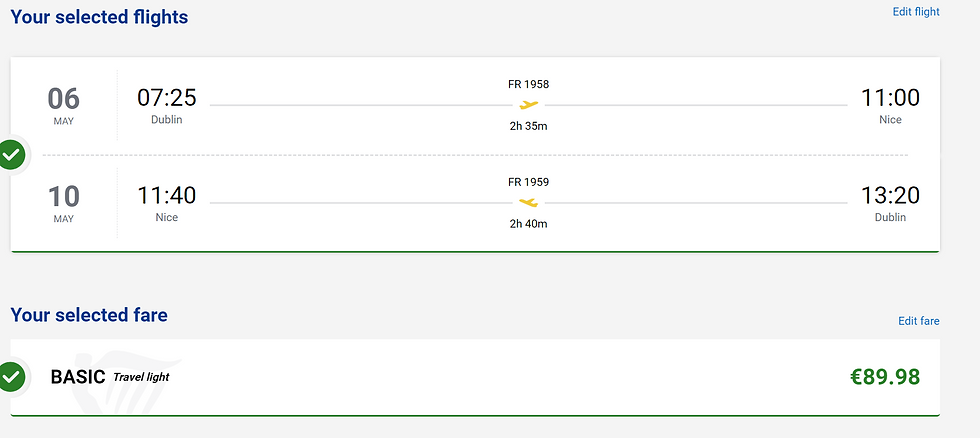This screenshot has width=980, height=438.
Task: Click flight number FR 1959
Action: (x=528, y=182)
